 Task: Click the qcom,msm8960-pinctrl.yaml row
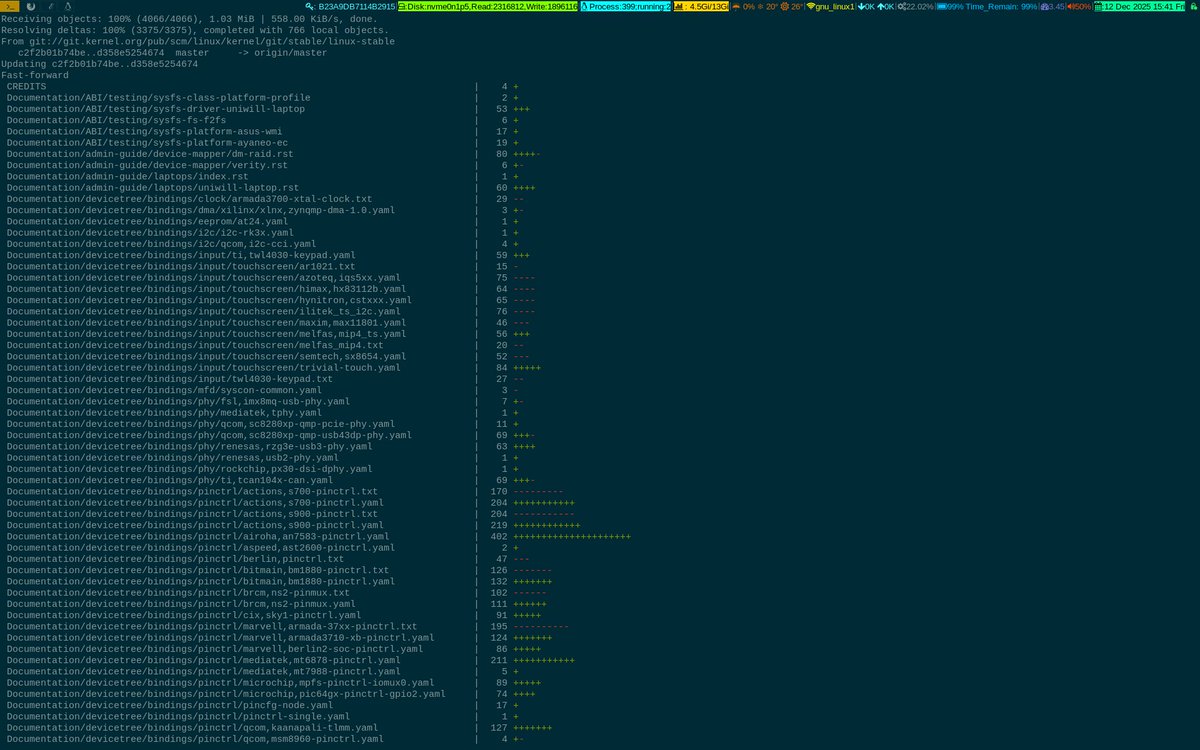coord(263,738)
